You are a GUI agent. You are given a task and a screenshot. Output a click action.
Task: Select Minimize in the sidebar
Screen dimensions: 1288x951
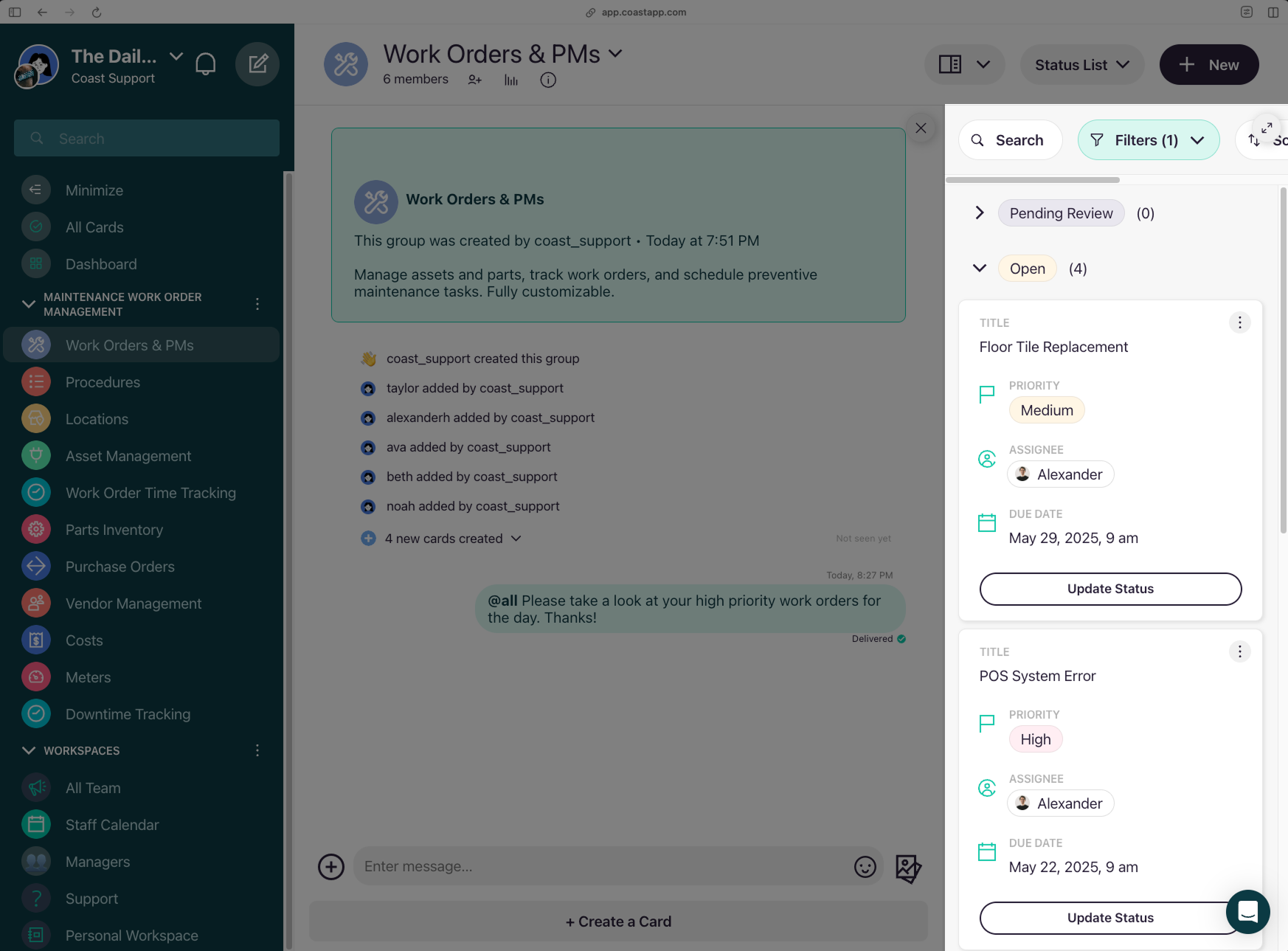click(x=94, y=190)
